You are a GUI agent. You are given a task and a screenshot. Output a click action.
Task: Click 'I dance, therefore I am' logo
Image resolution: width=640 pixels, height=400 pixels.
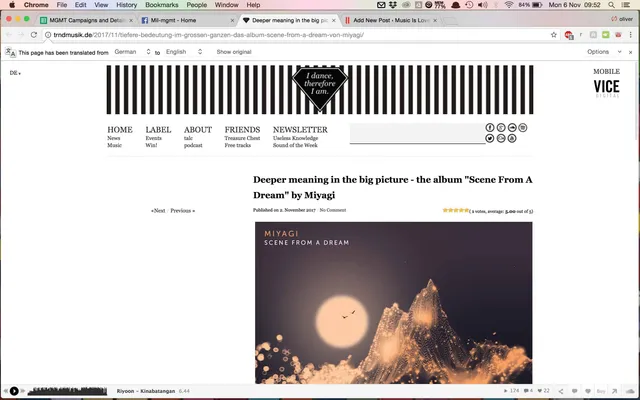(x=320, y=88)
